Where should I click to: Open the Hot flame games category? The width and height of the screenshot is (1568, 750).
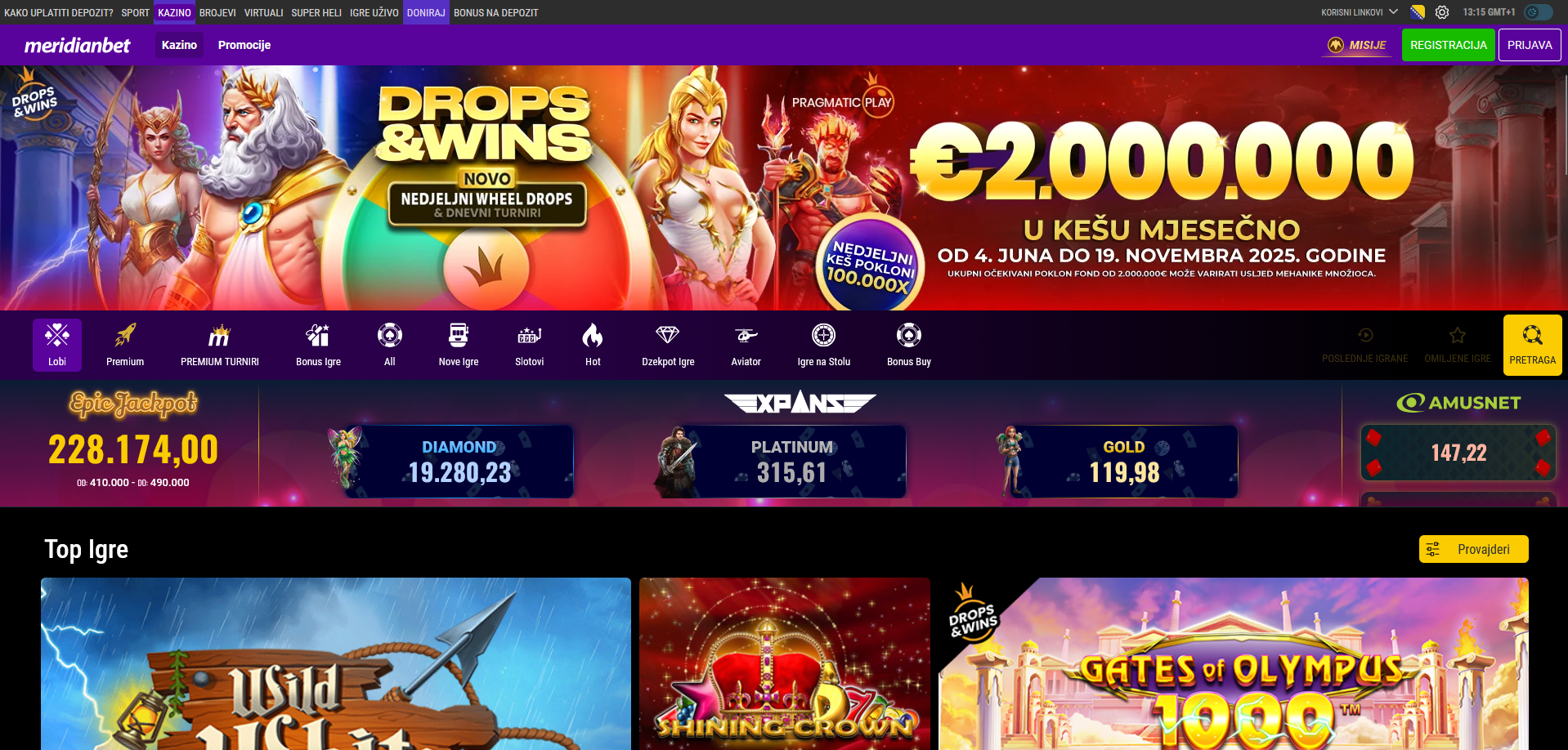point(593,345)
